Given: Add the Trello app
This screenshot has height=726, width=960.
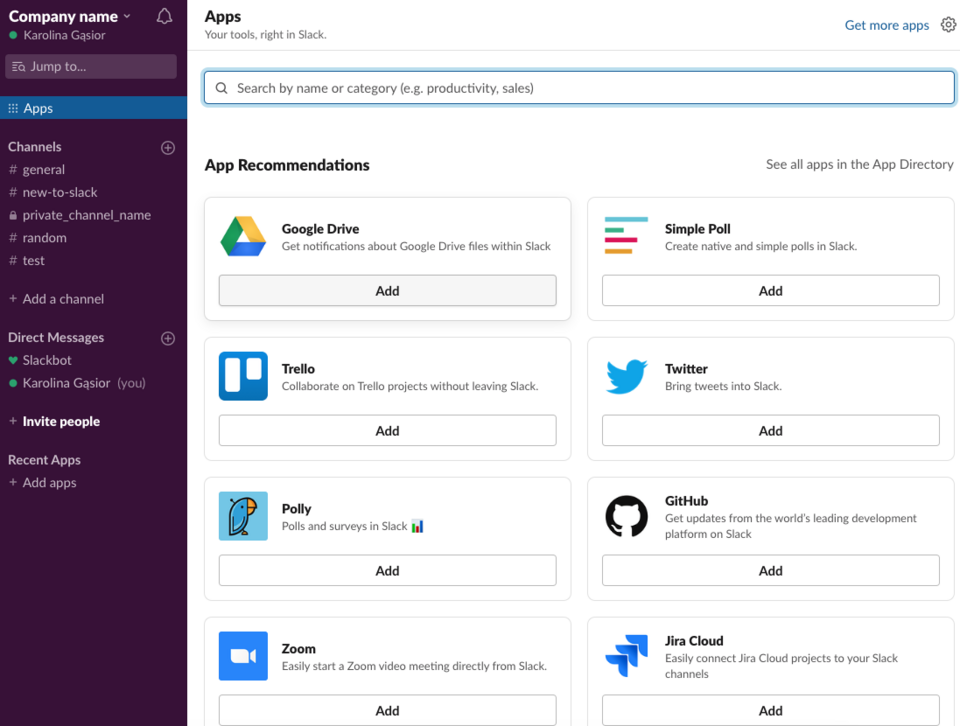Looking at the screenshot, I should 388,431.
